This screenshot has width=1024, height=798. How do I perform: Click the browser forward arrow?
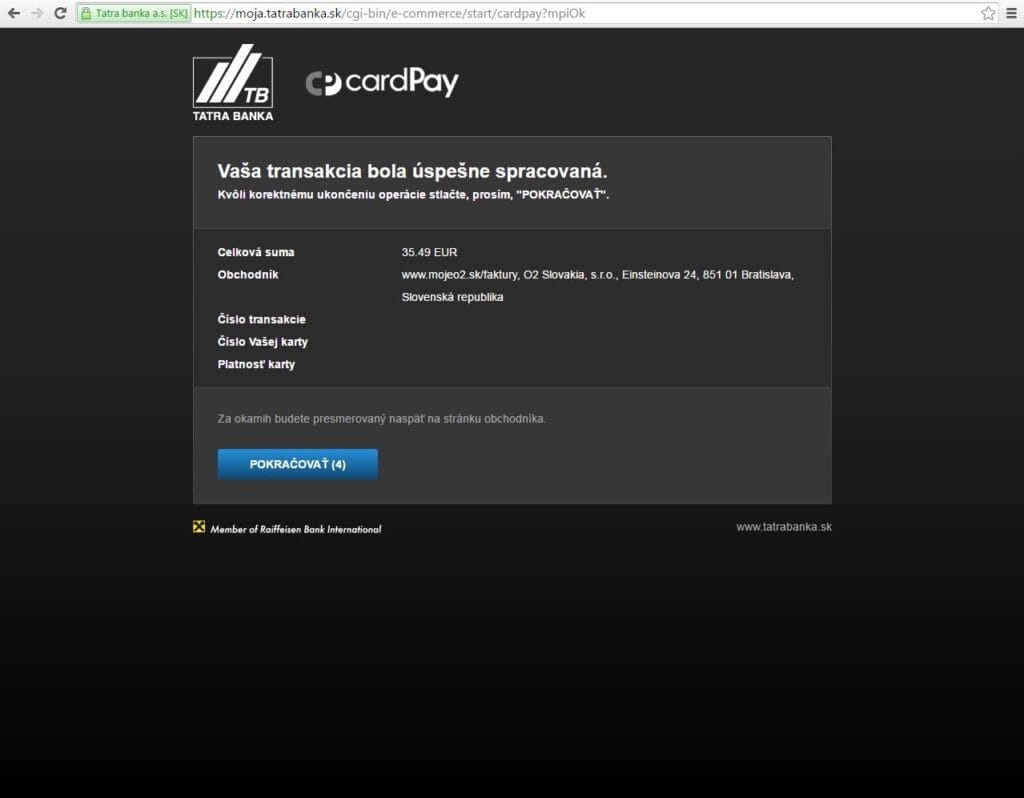point(37,13)
